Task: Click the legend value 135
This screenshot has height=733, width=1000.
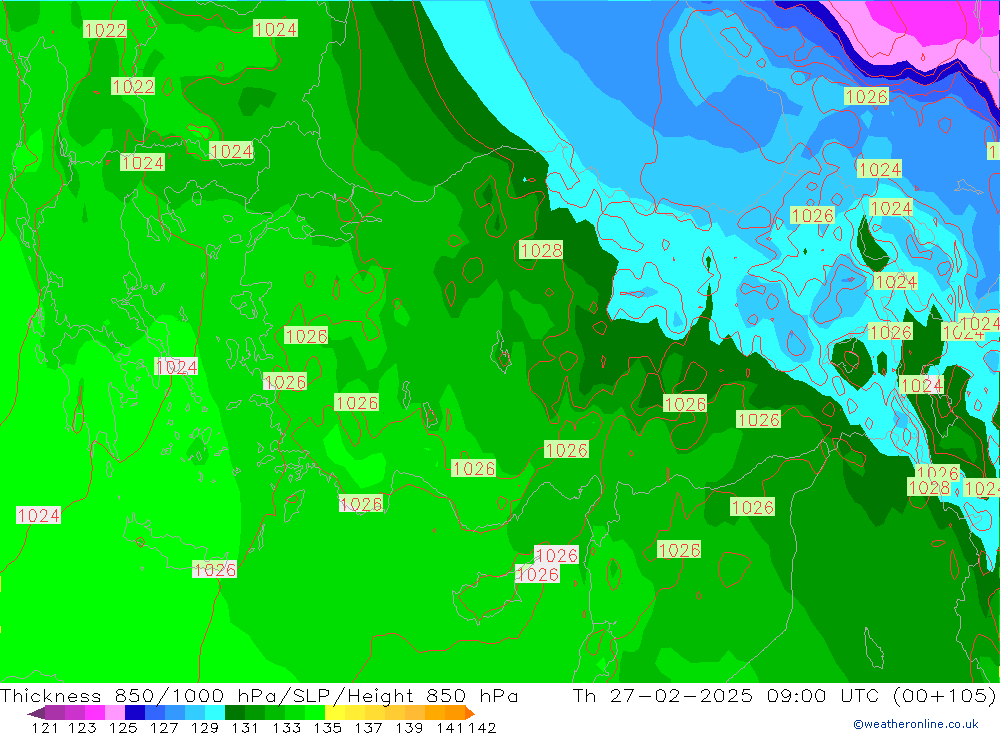Action: click(x=327, y=727)
